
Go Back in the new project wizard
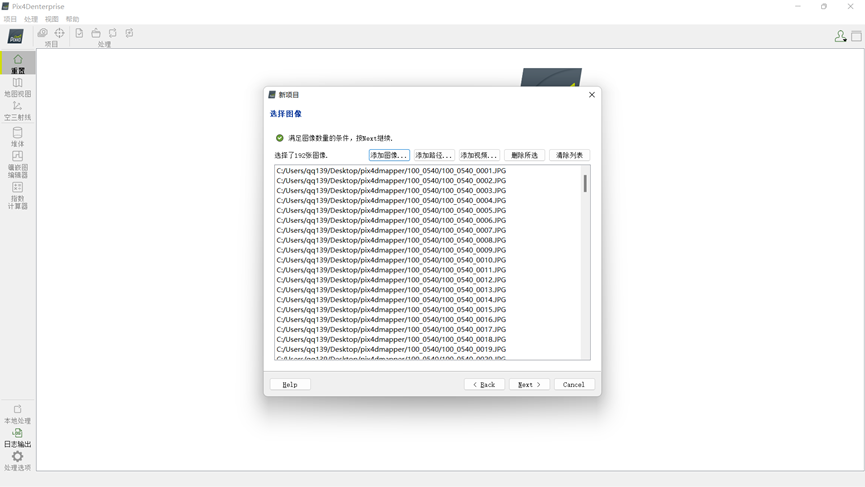(484, 384)
